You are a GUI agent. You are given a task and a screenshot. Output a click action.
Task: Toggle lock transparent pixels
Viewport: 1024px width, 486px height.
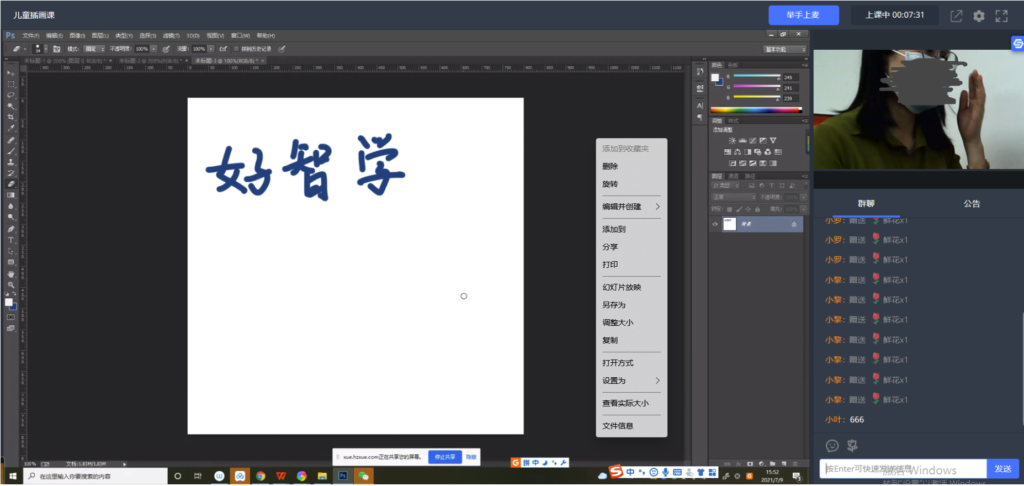click(x=729, y=210)
